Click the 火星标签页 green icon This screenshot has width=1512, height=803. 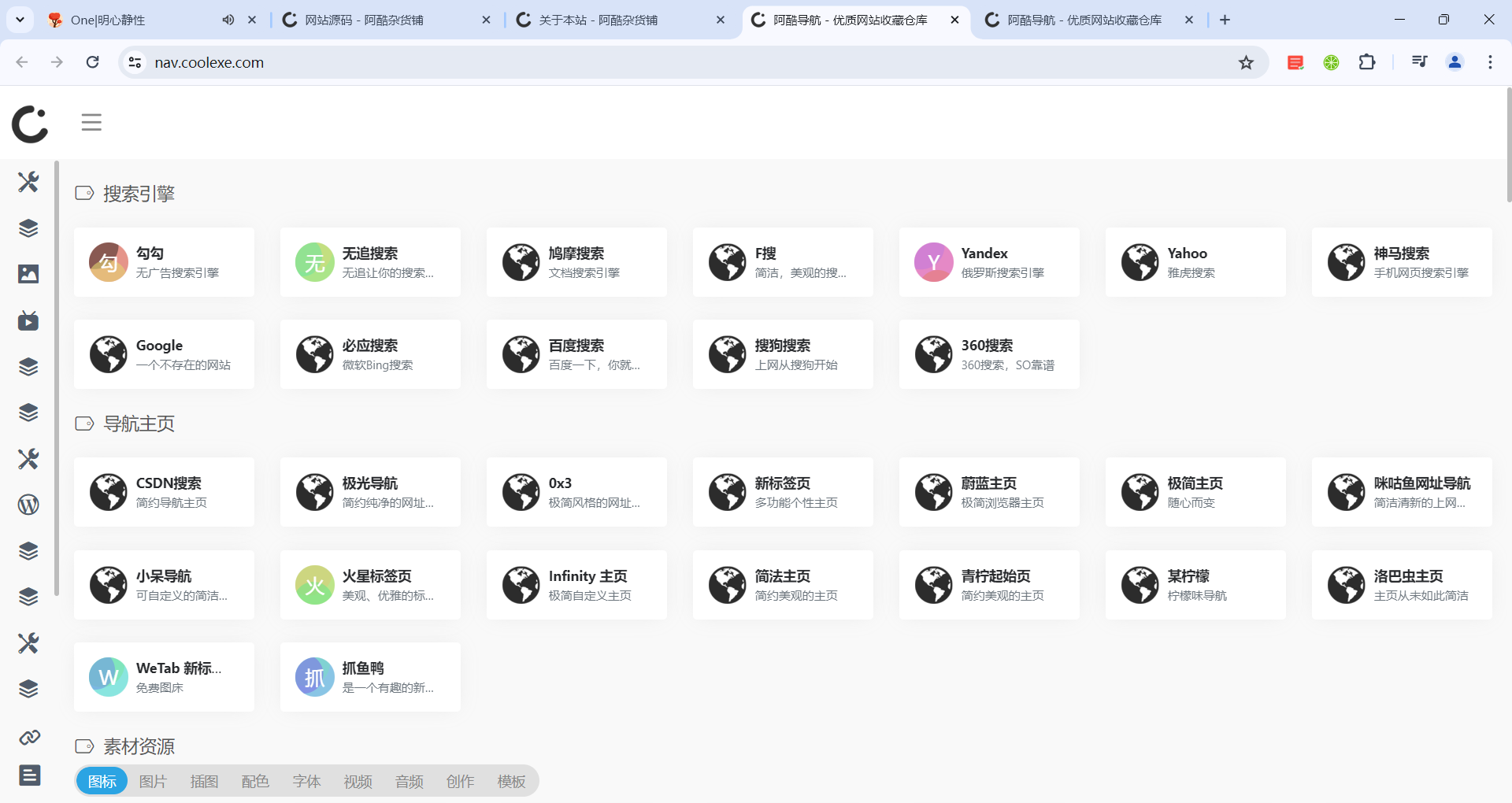315,585
